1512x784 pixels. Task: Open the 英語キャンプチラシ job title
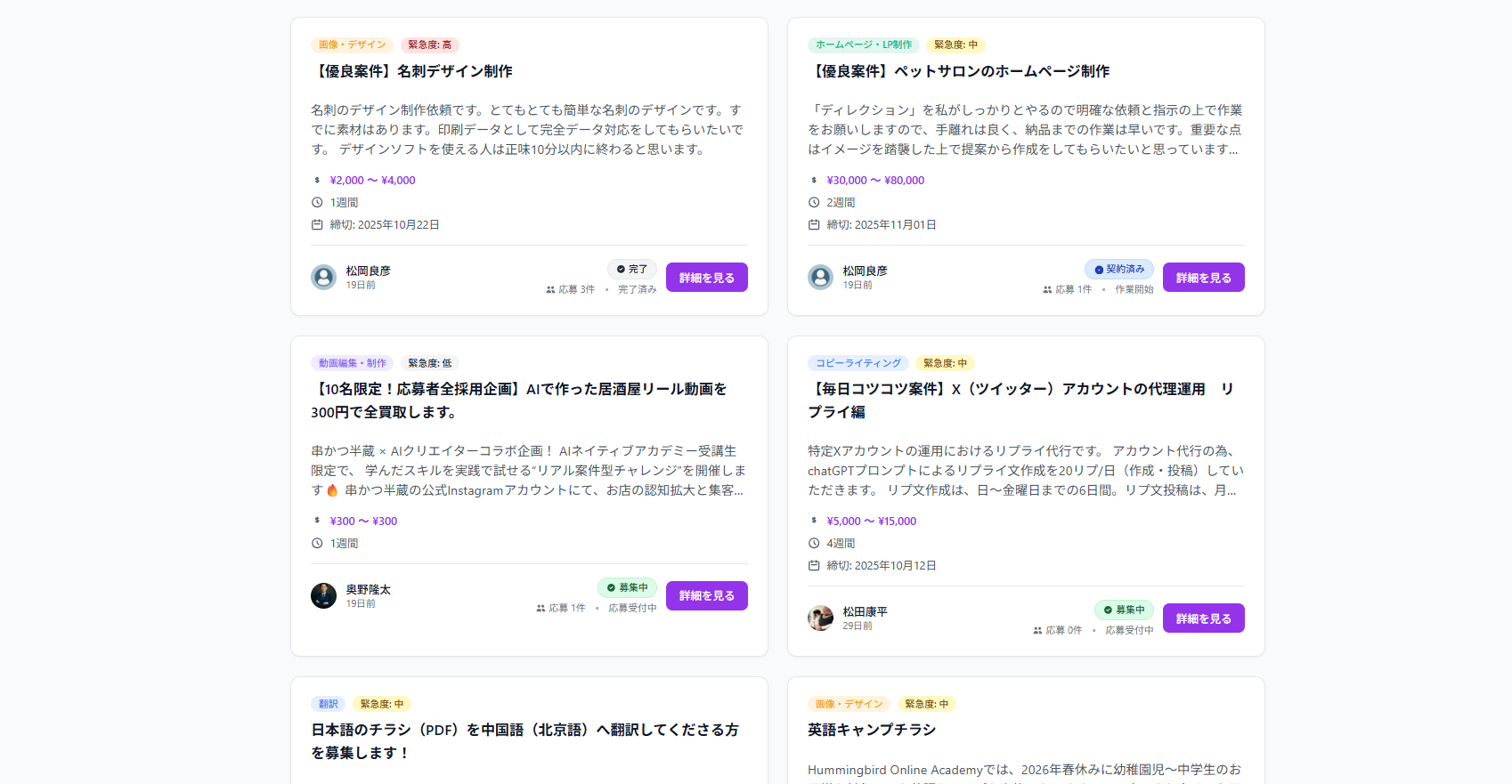click(x=872, y=730)
